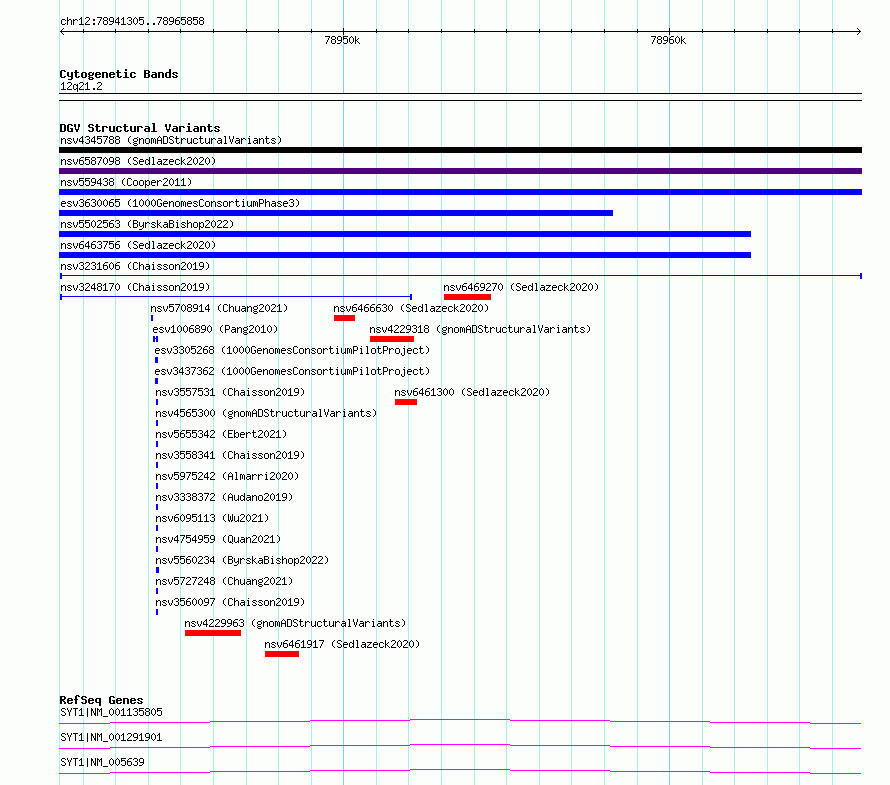Click the DGV Structural Variants track title
The width and height of the screenshot is (890, 785).
(140, 128)
